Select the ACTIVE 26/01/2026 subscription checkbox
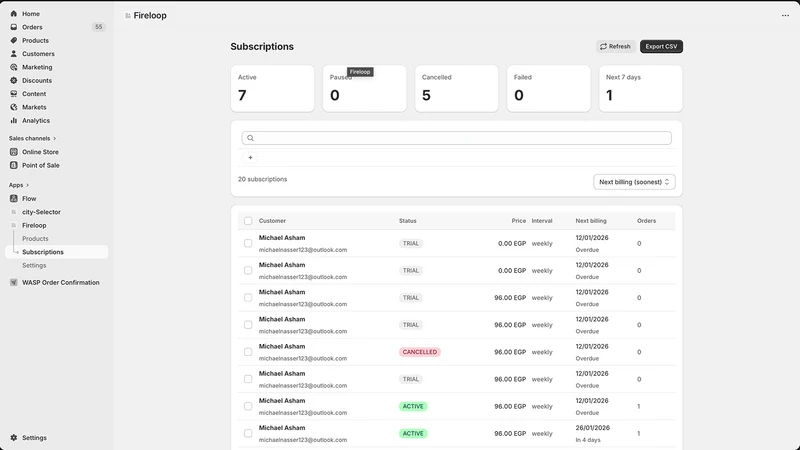Image resolution: width=800 pixels, height=450 pixels. tap(248, 433)
